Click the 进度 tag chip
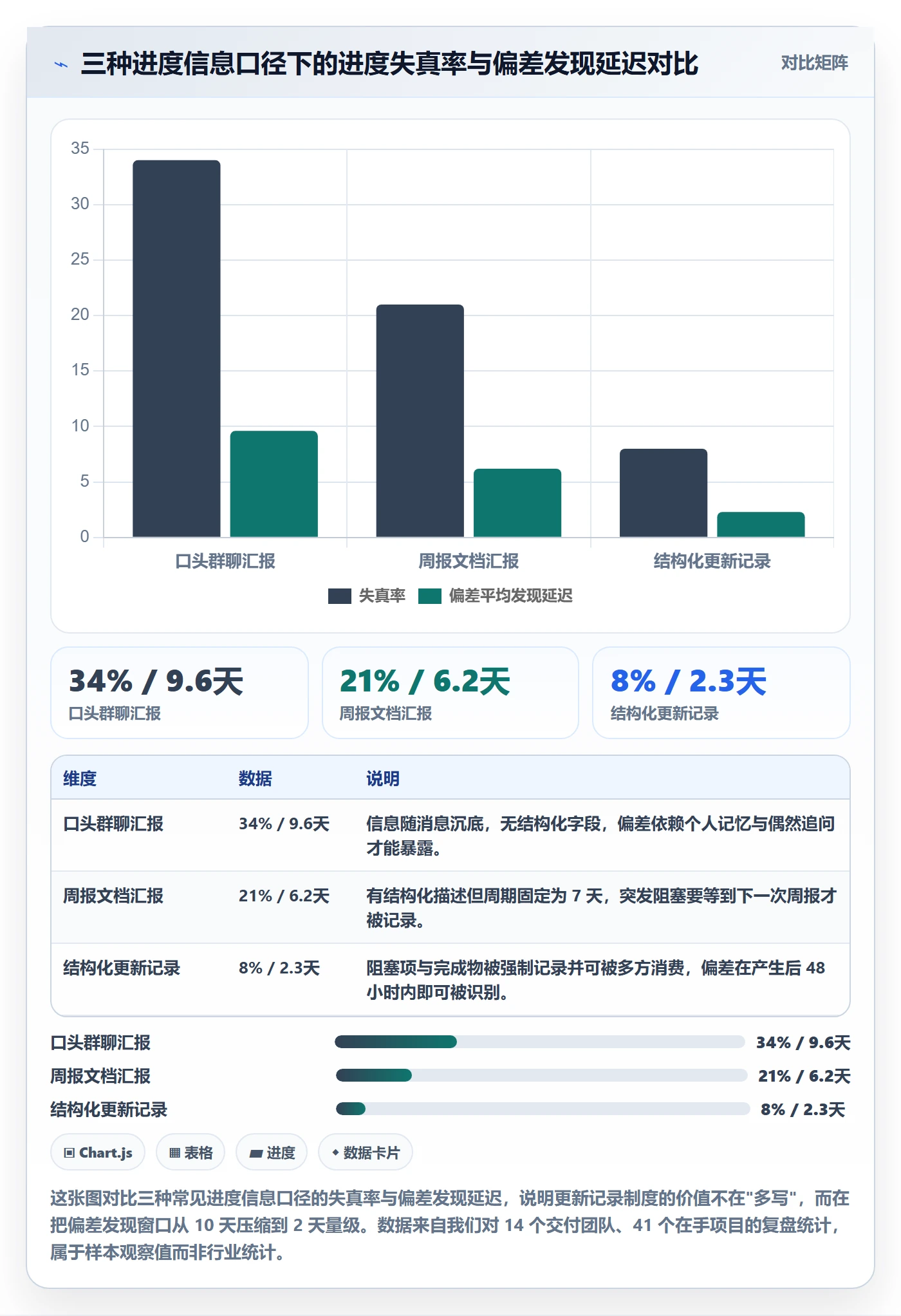Screen dimensions: 901x1316 (272, 1152)
